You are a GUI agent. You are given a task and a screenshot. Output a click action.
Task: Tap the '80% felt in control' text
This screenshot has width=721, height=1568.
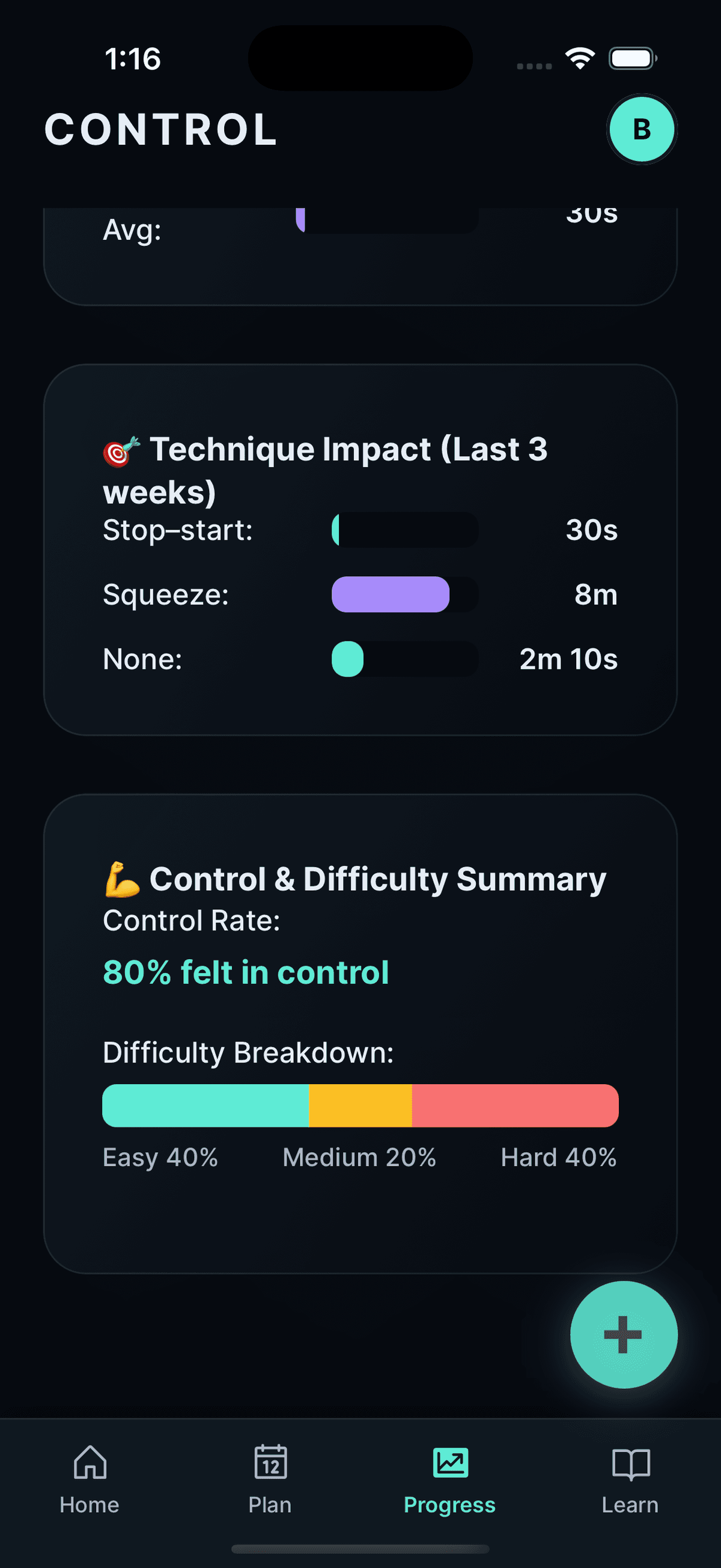coord(246,972)
